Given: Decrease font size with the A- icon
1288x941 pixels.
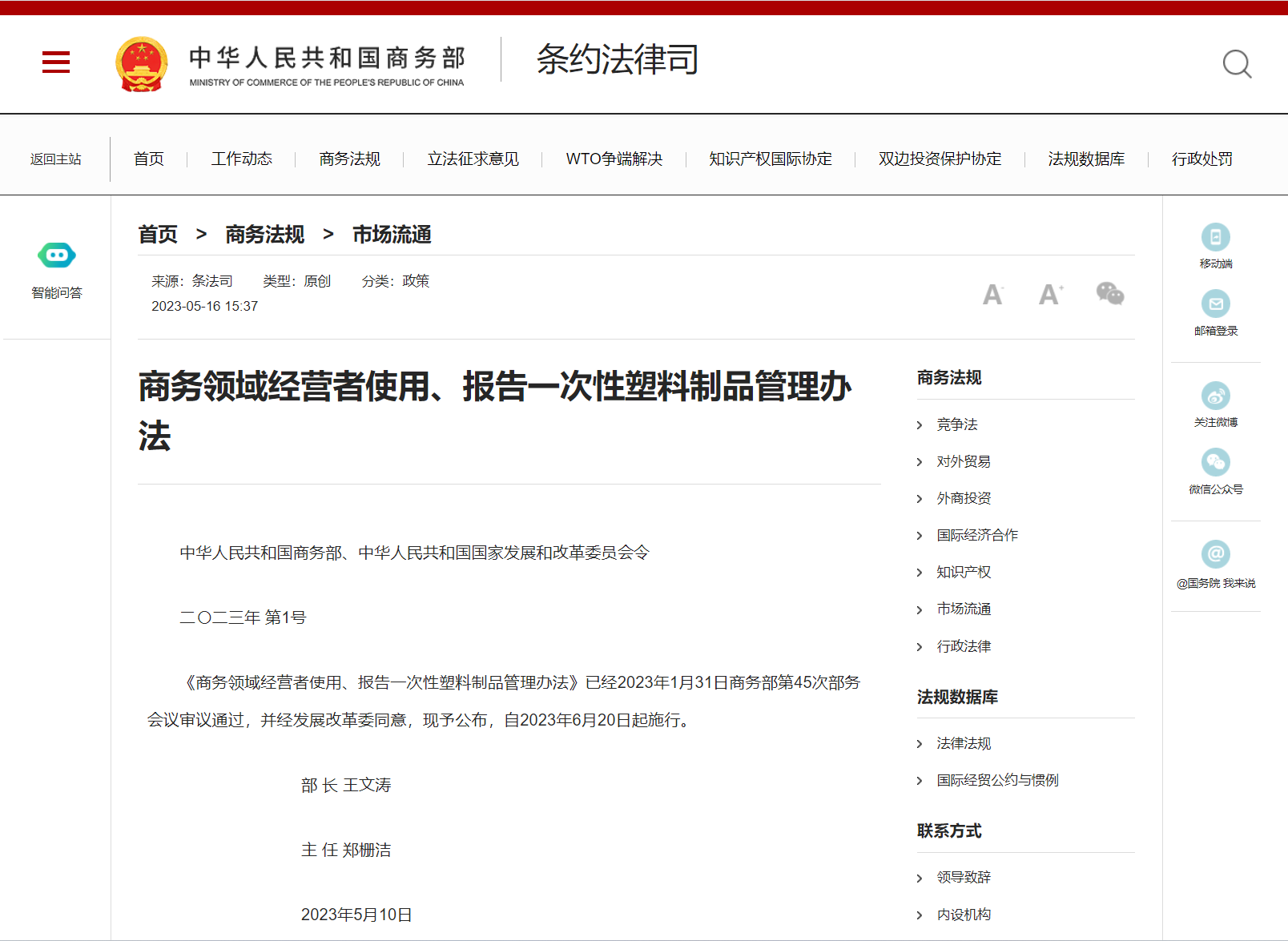Looking at the screenshot, I should click(x=992, y=295).
